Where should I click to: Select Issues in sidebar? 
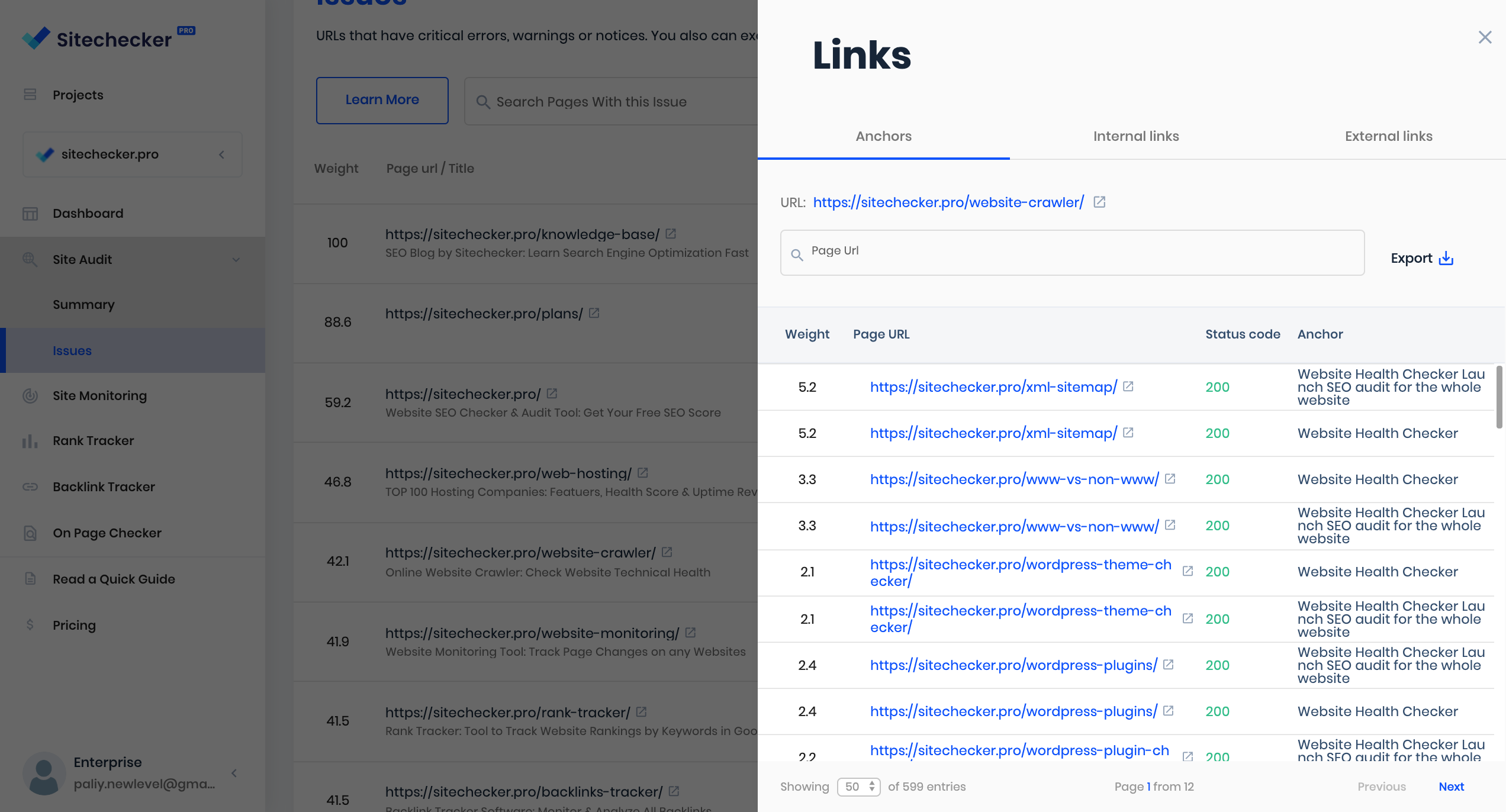(72, 350)
